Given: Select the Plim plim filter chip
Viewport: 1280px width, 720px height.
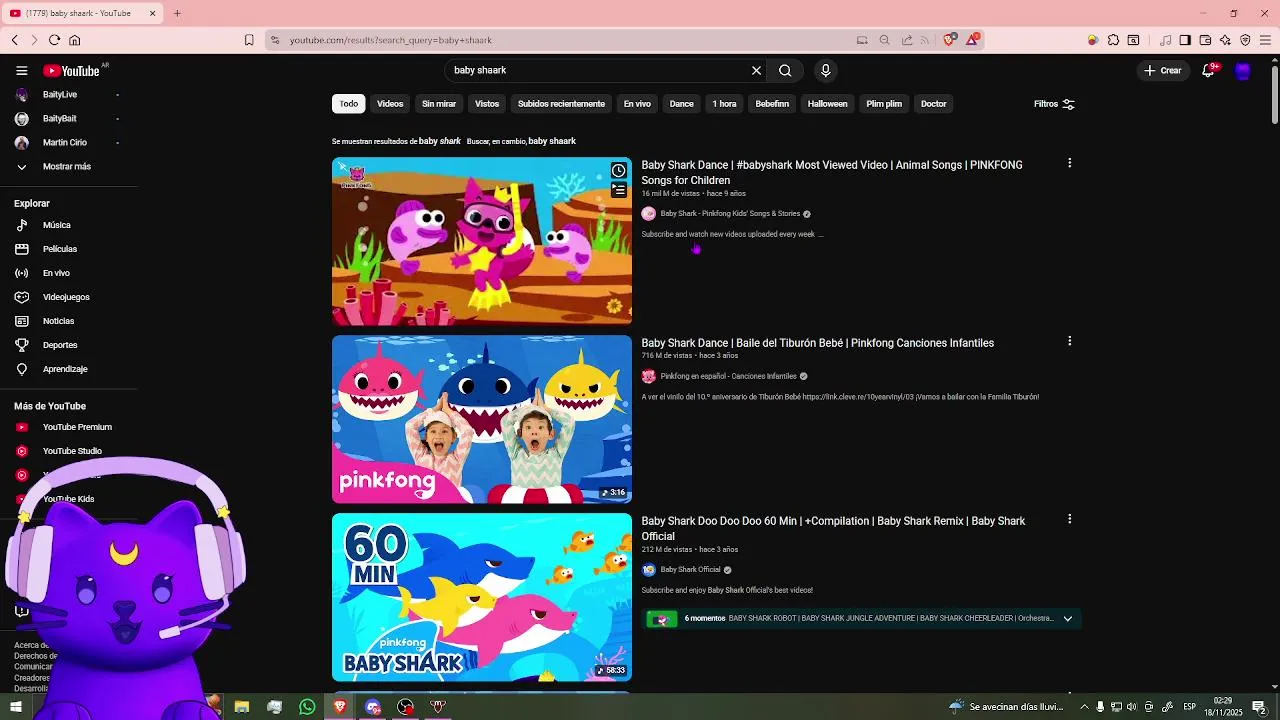Looking at the screenshot, I should (884, 104).
